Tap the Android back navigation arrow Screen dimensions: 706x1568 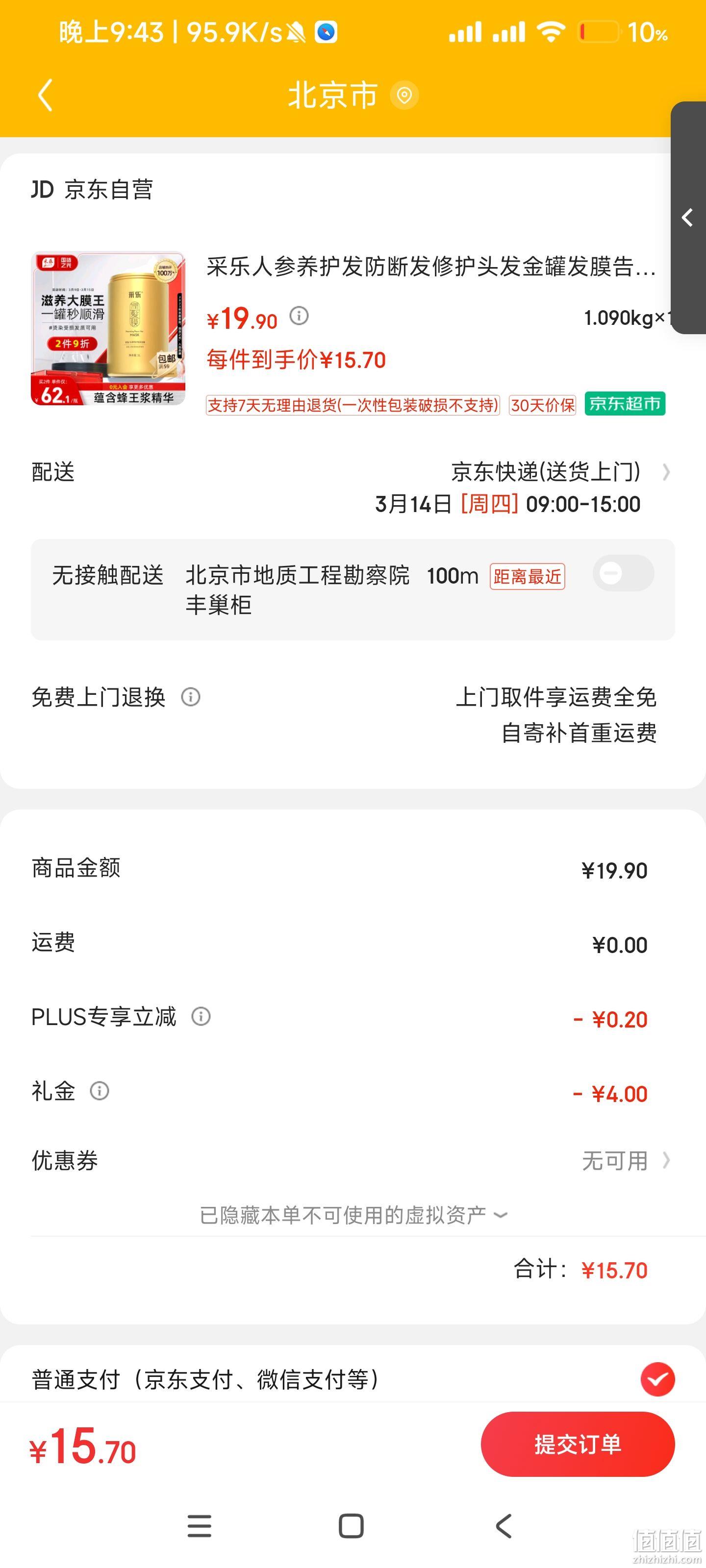pos(504,1526)
